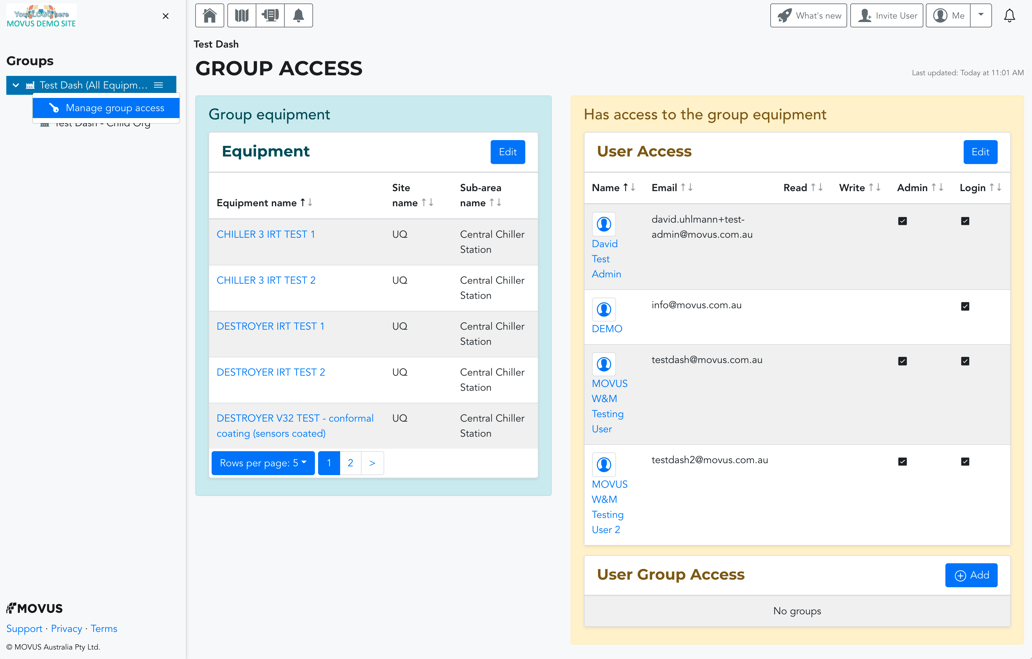
Task: Open the equipment toolbar icon
Action: [271, 15]
